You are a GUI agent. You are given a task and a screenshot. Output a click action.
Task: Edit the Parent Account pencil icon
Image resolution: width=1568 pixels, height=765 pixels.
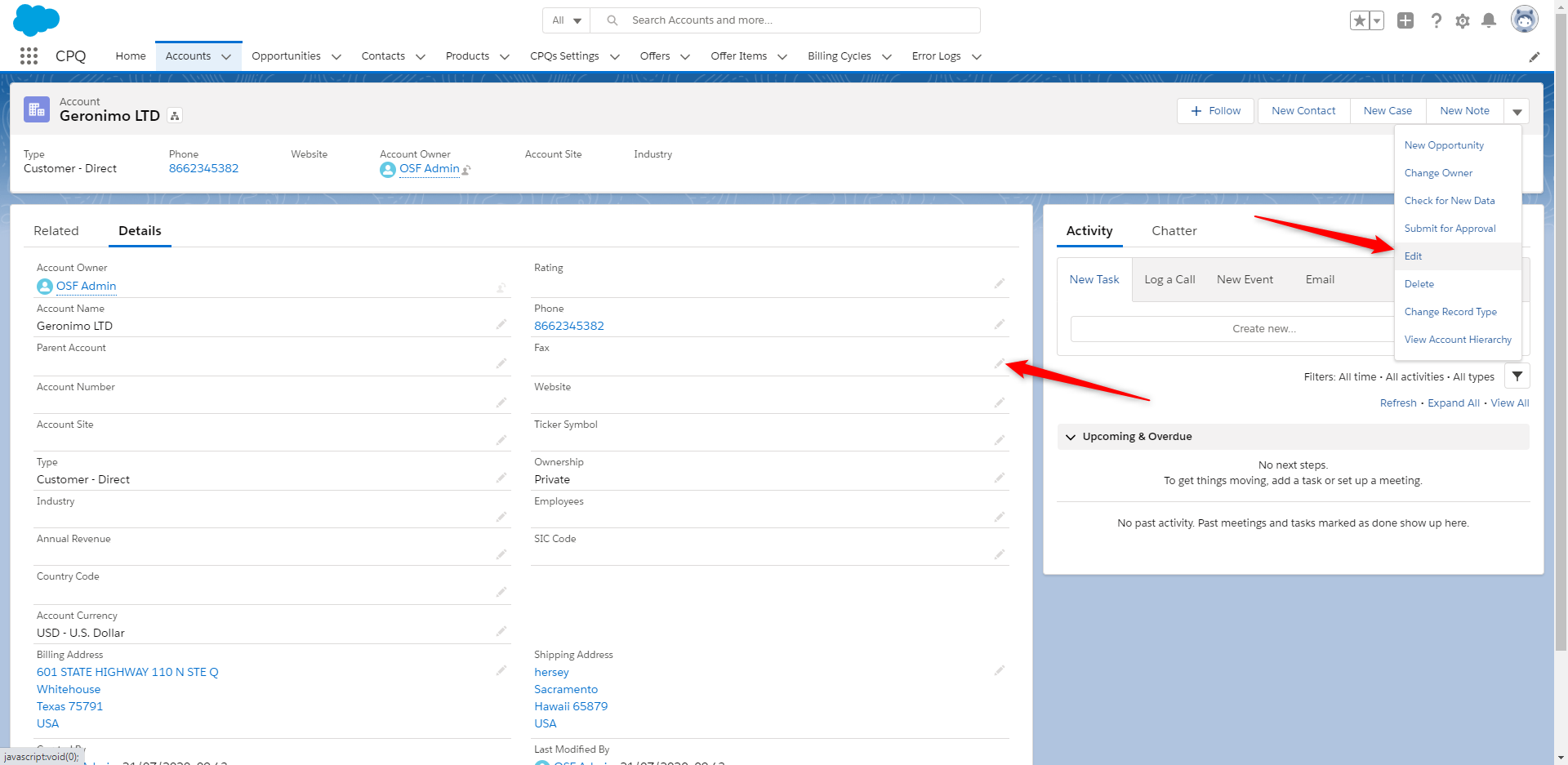(x=501, y=363)
